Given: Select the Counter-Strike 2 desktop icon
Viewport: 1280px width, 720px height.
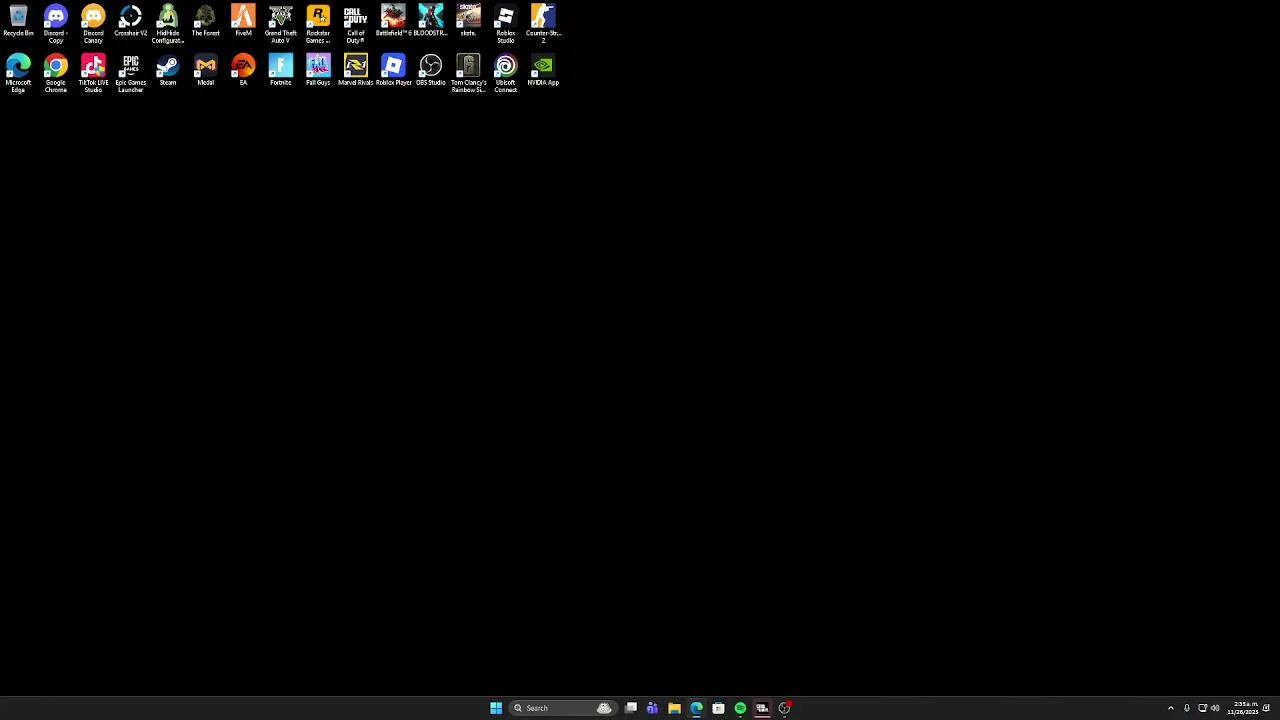Looking at the screenshot, I should click(x=543, y=24).
